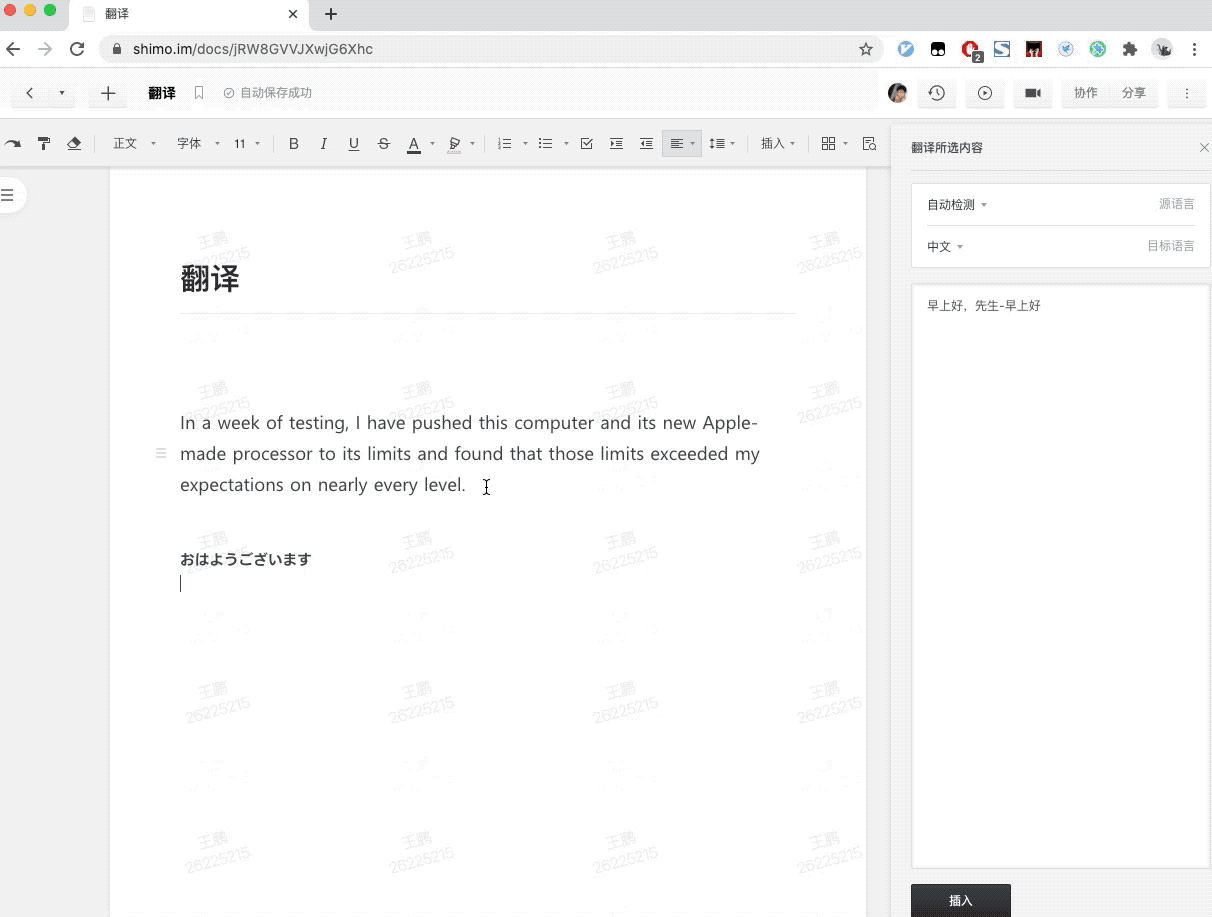Open the 中文 target language dropdown
The height and width of the screenshot is (917, 1212).
coord(945,247)
